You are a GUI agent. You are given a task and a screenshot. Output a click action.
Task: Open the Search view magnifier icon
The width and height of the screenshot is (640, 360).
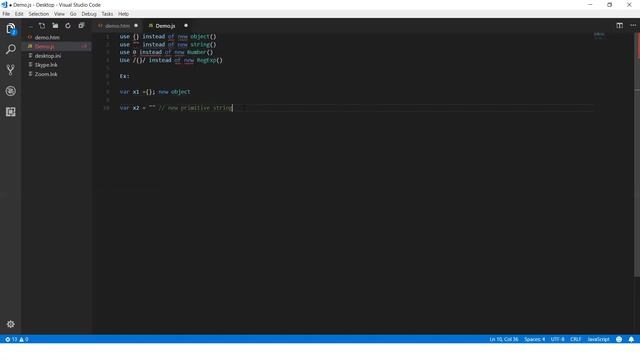11,49
